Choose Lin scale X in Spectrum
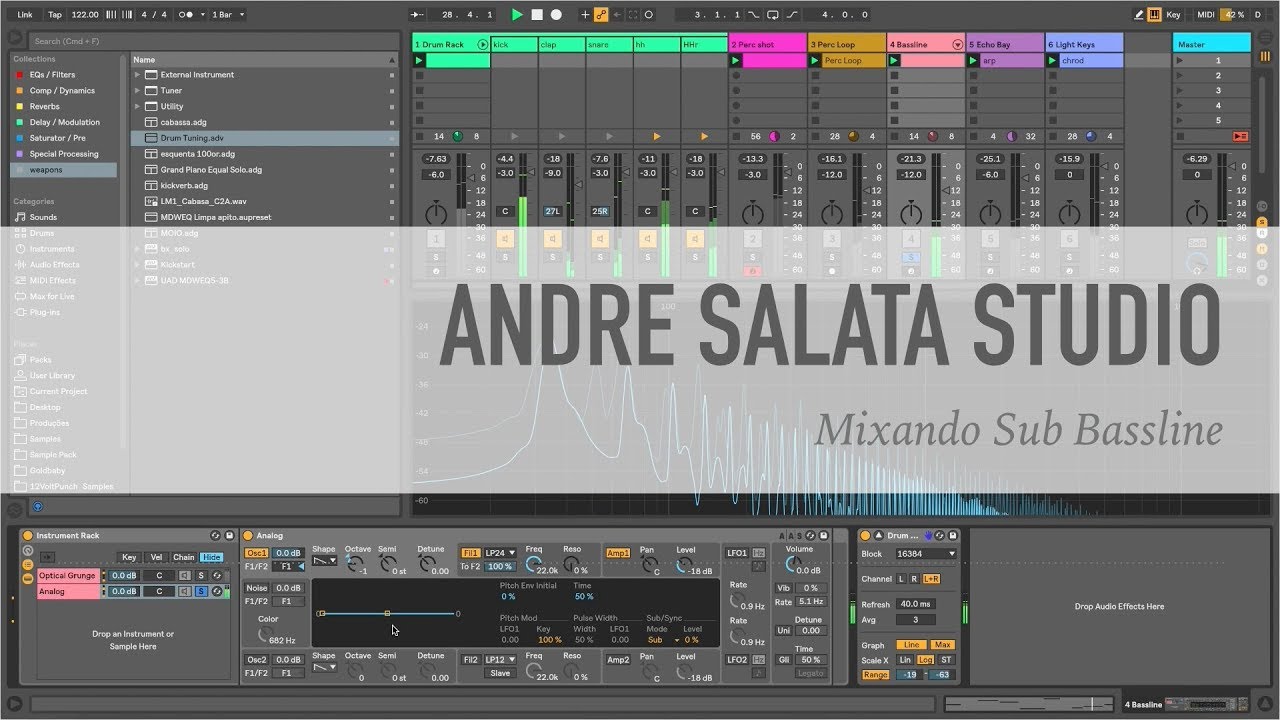 [x=905, y=660]
